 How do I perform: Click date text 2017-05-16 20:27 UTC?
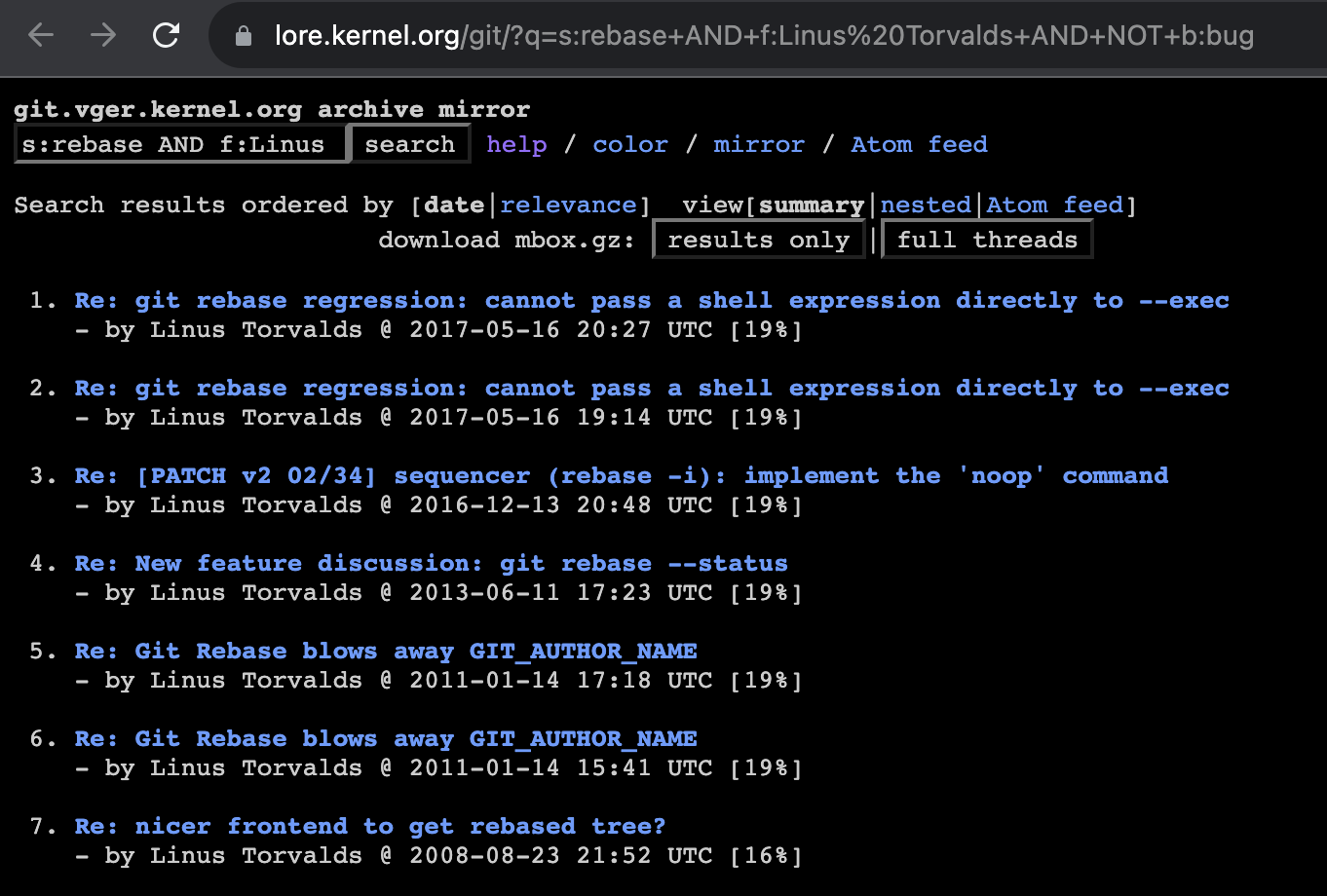click(561, 329)
